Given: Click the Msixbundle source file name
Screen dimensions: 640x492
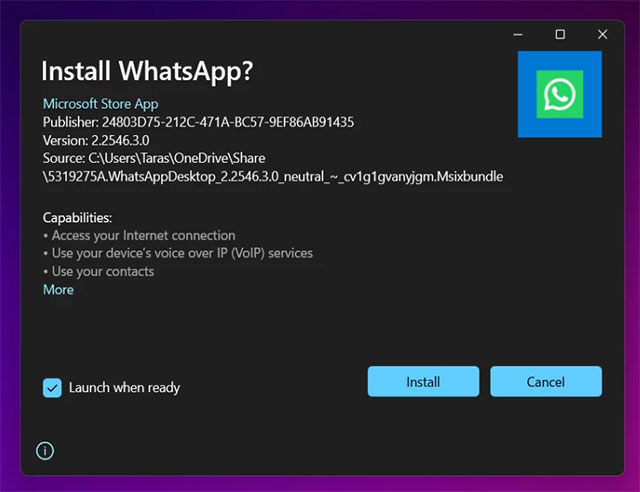Looking at the screenshot, I should pos(273,176).
